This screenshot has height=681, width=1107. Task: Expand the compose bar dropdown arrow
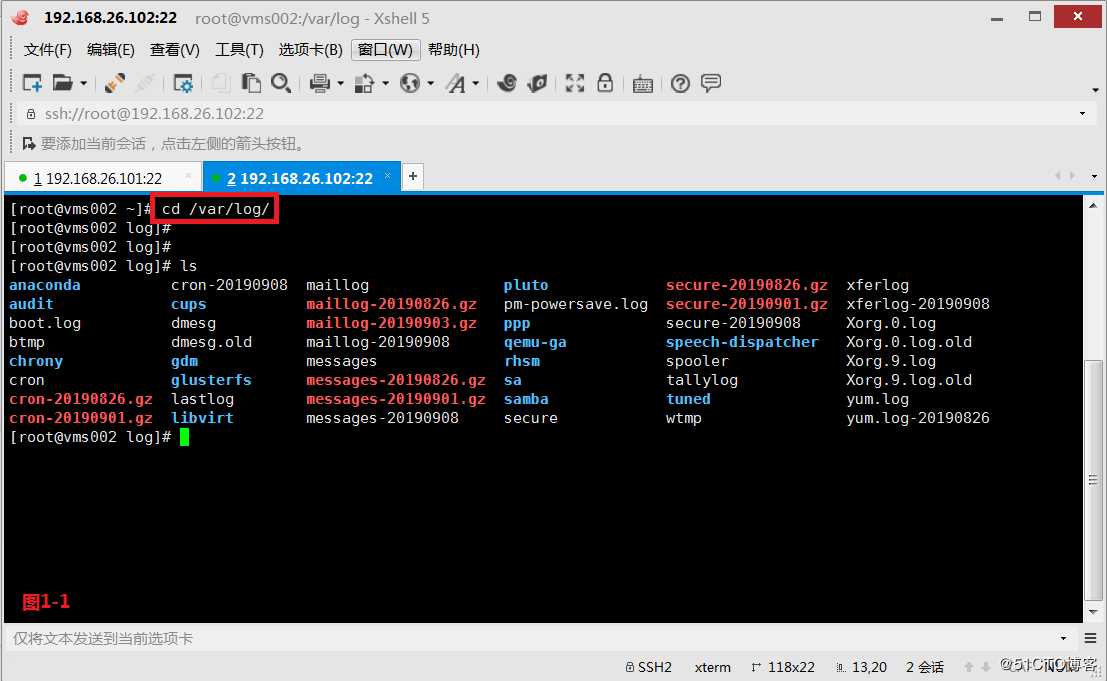1063,639
